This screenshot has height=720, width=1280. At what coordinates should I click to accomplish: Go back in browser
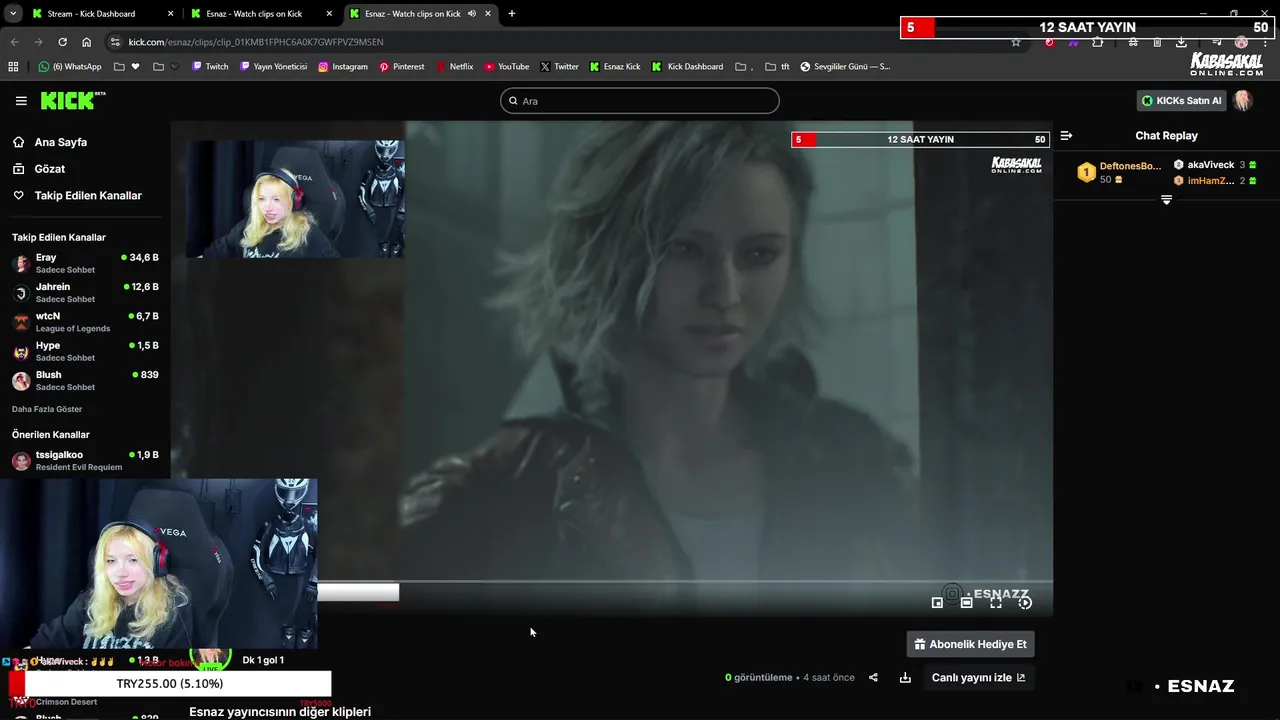click(x=14, y=42)
